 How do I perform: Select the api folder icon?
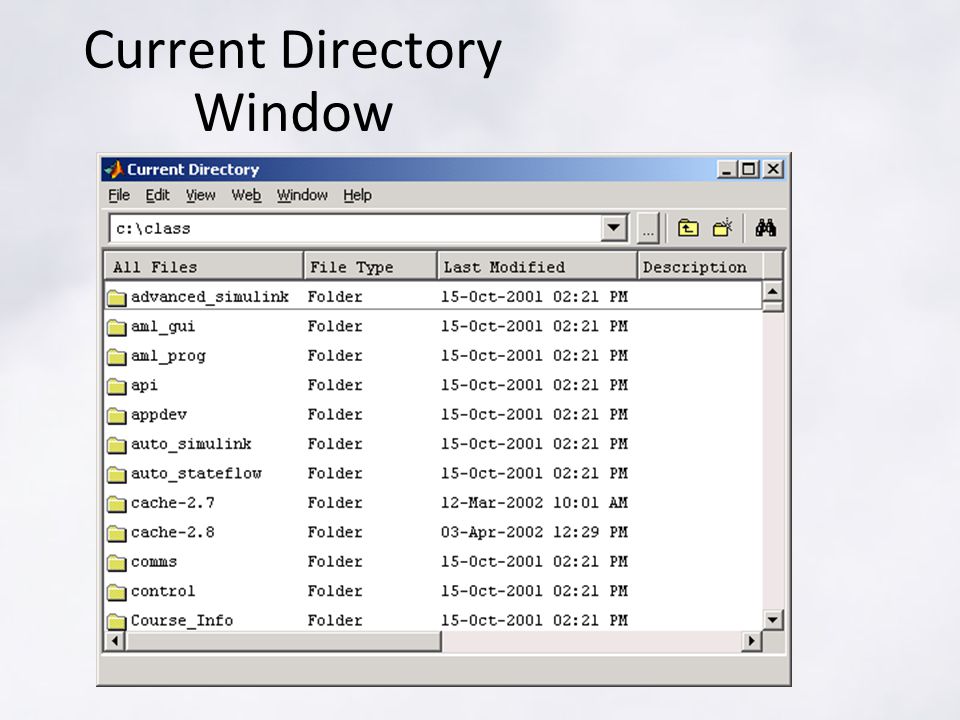116,386
